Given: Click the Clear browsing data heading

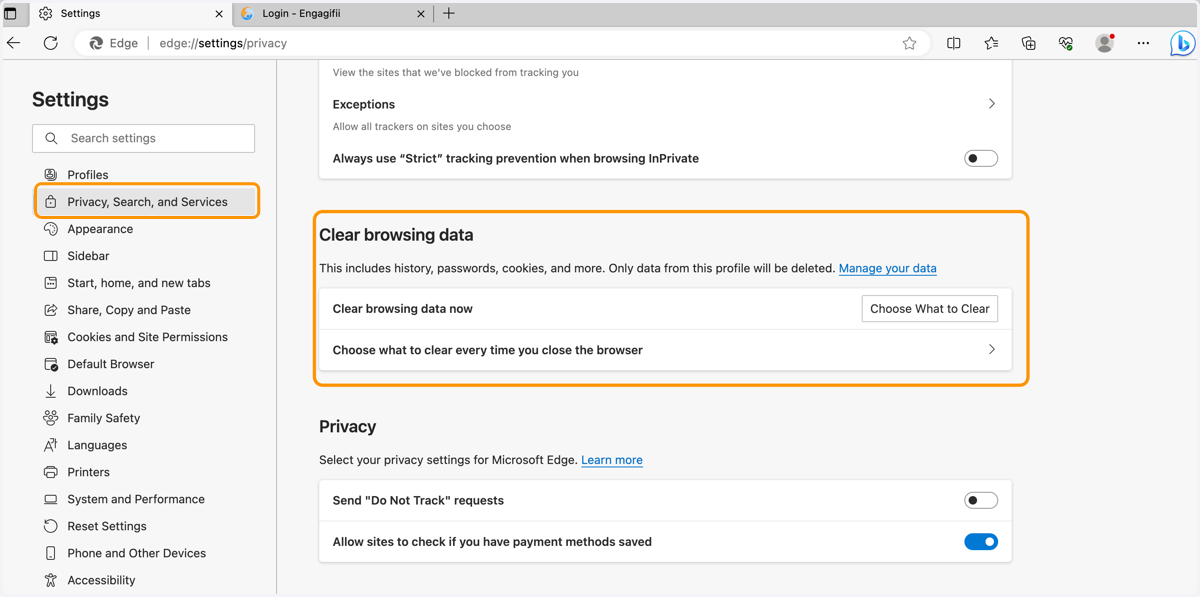Looking at the screenshot, I should point(396,235).
